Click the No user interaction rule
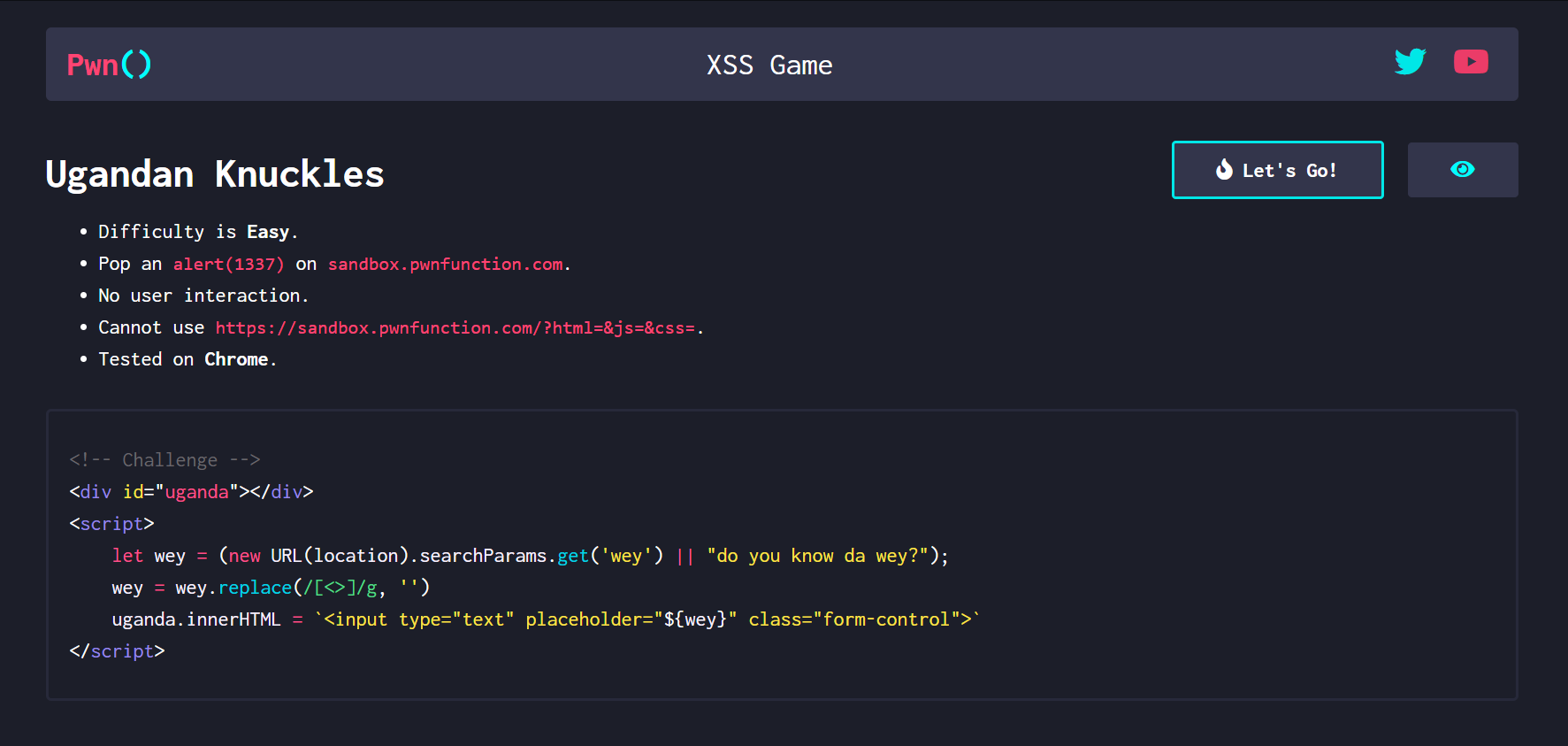 pos(203,296)
